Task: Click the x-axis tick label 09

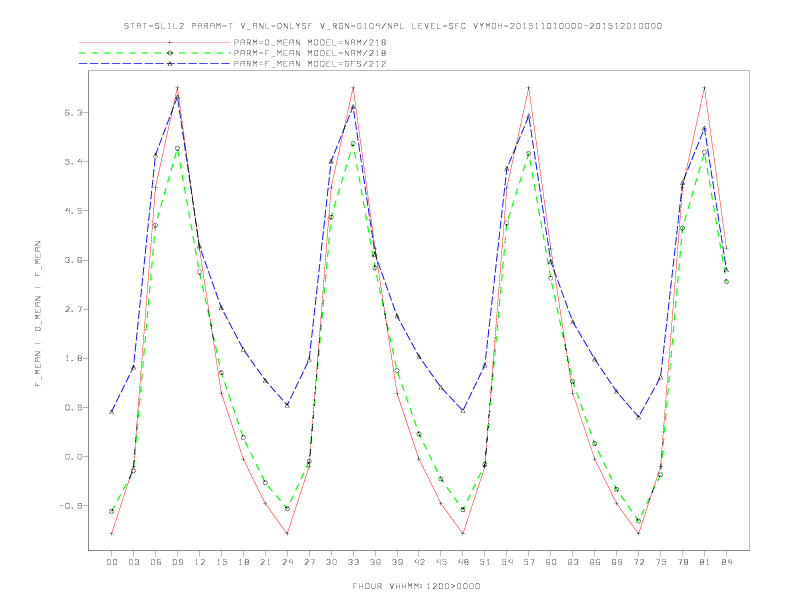Action: (177, 562)
